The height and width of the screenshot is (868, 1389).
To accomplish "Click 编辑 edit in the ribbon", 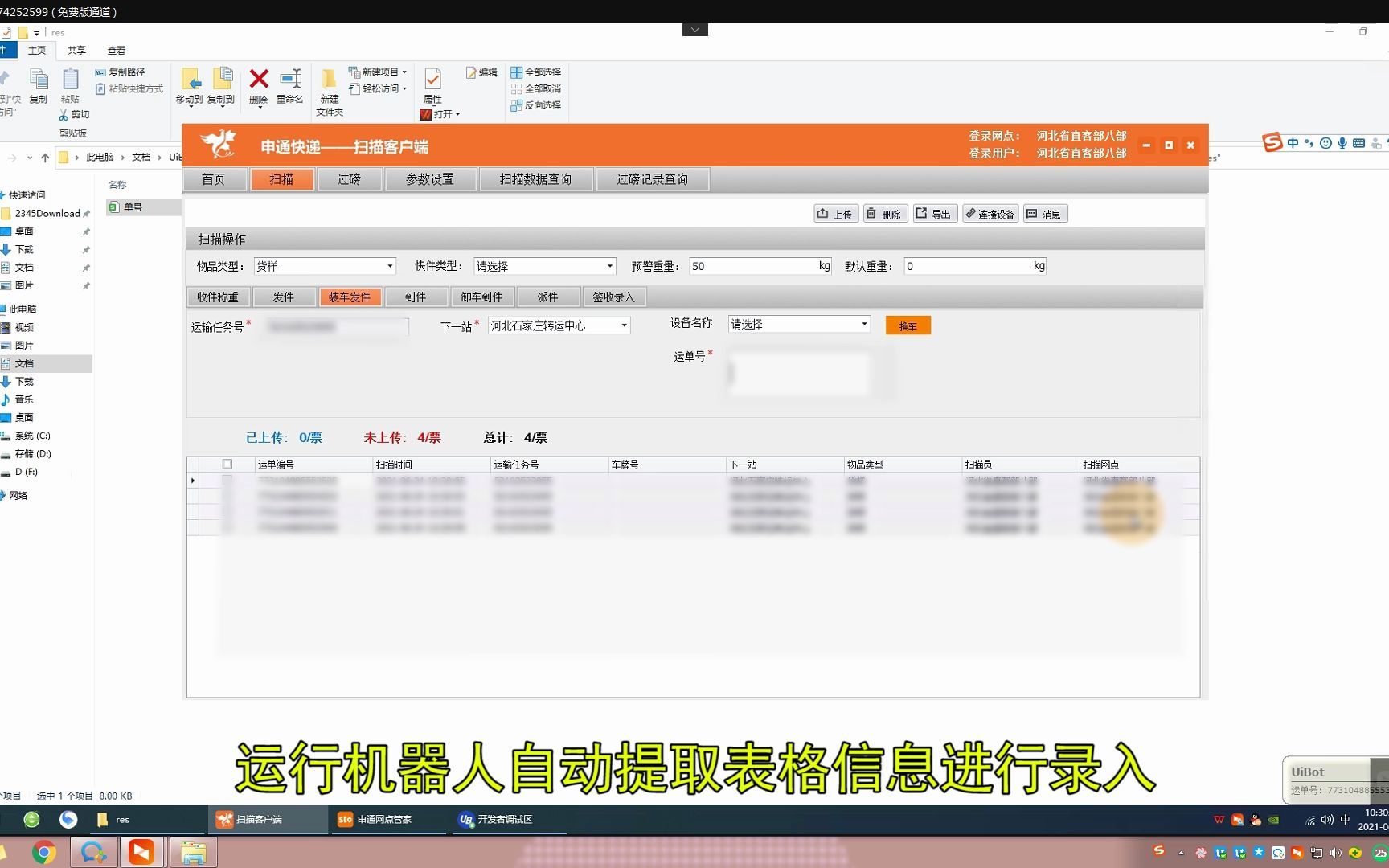I will click(x=481, y=72).
